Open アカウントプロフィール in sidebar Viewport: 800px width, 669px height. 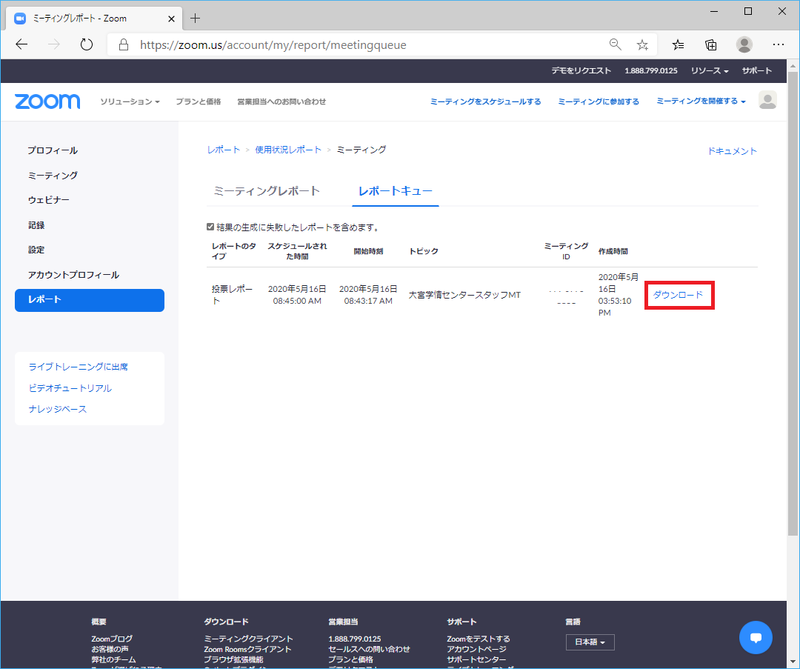pyautogui.click(x=73, y=275)
